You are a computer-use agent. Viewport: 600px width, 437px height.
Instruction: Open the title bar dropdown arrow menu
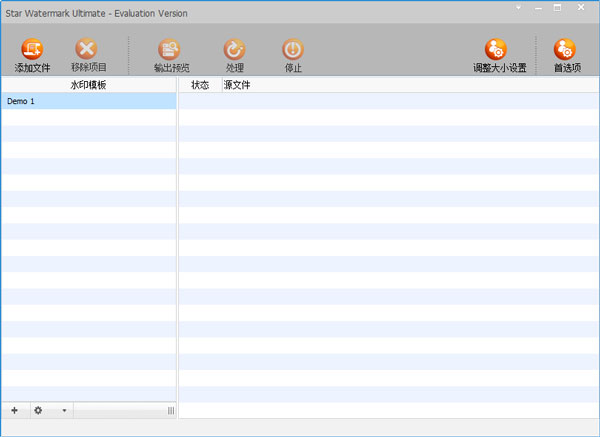click(x=518, y=7)
